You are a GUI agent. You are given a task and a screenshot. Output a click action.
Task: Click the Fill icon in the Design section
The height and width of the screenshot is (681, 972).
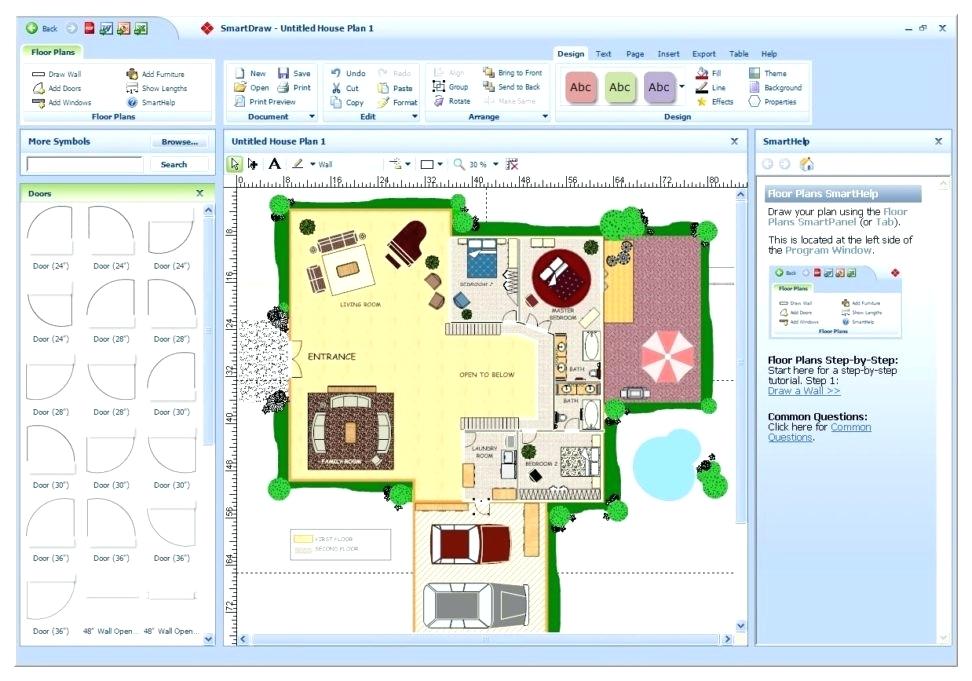point(701,72)
